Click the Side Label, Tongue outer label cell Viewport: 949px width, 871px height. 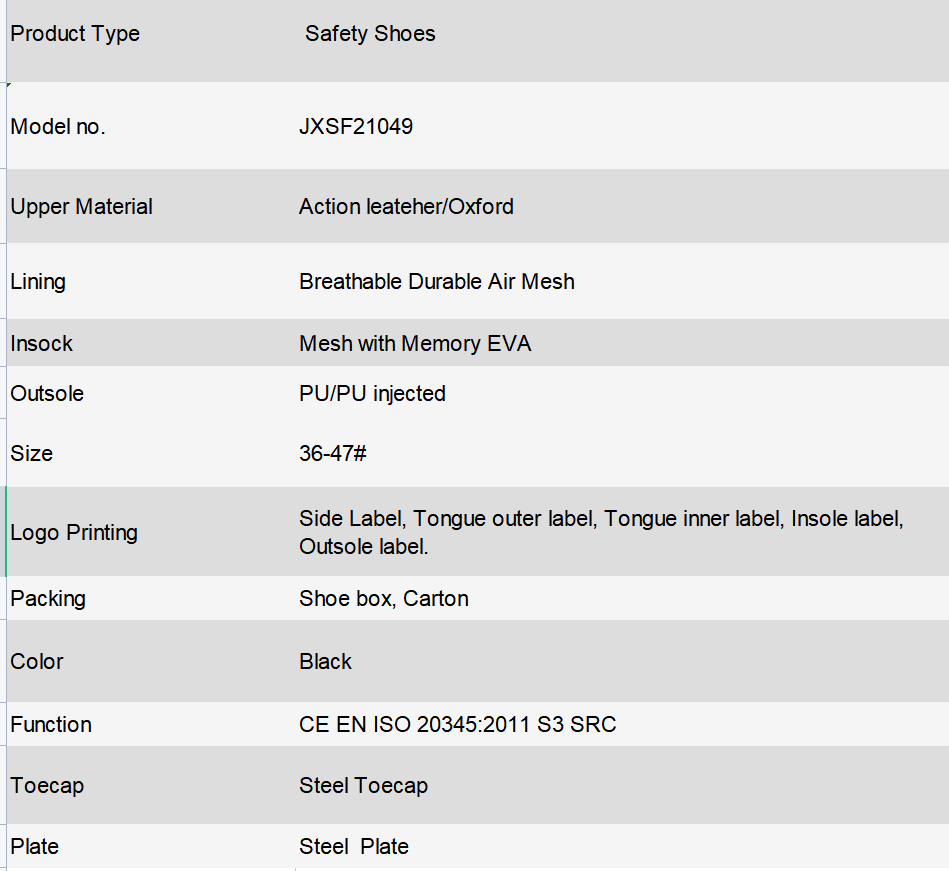click(622, 532)
